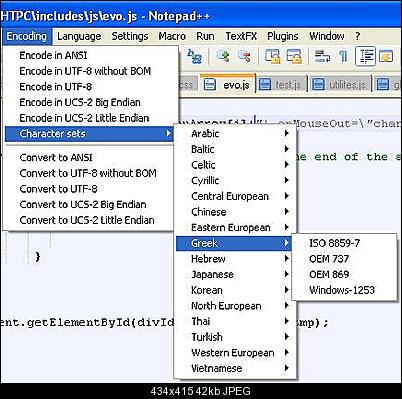Expand the Eastern European submenu

tap(235, 227)
